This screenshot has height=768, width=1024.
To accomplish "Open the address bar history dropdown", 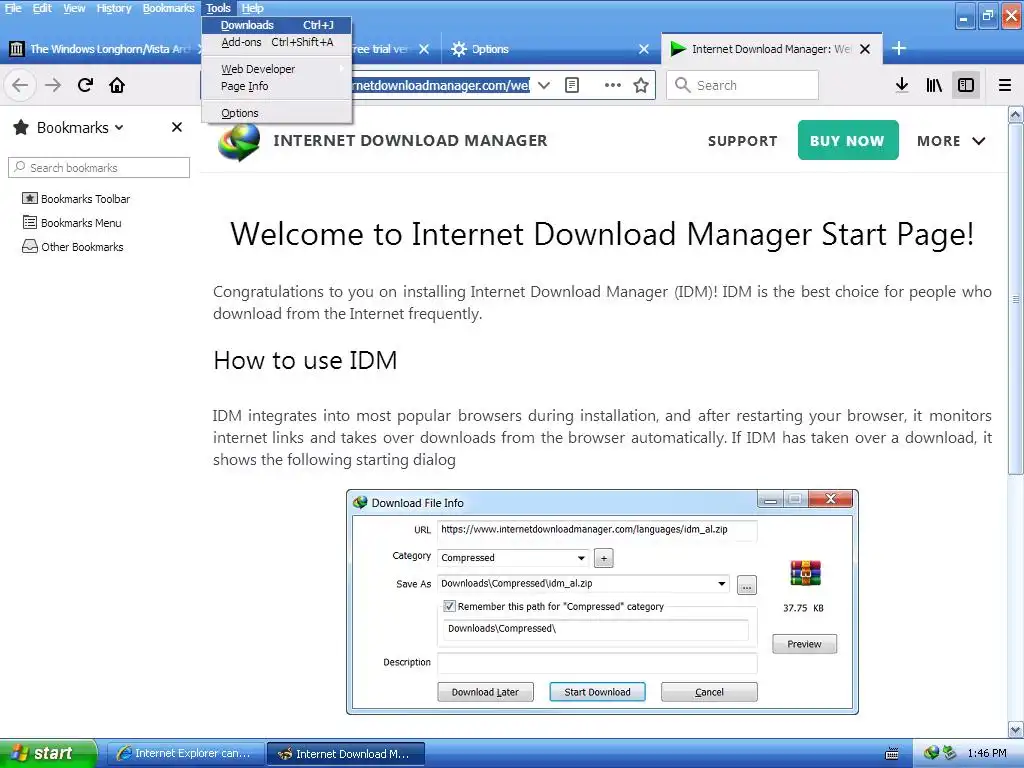I will point(544,85).
